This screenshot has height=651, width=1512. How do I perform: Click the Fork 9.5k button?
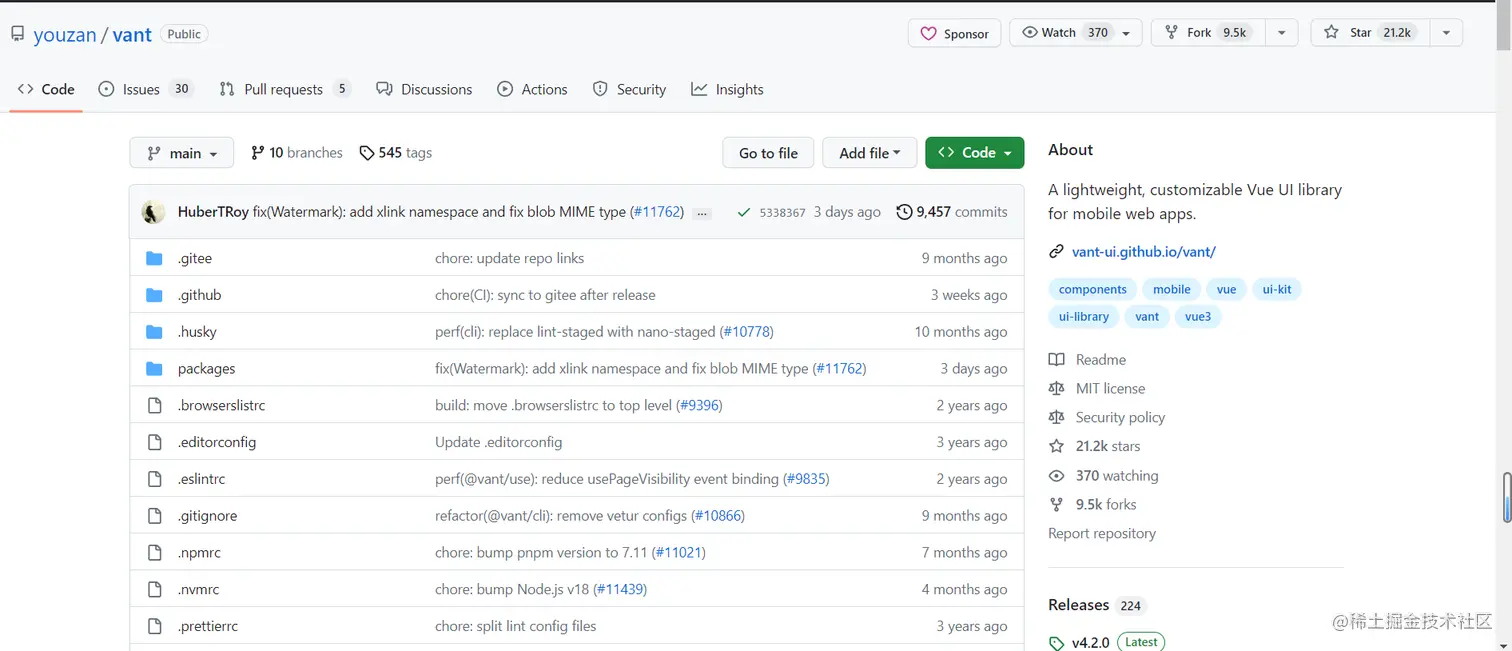[1207, 33]
